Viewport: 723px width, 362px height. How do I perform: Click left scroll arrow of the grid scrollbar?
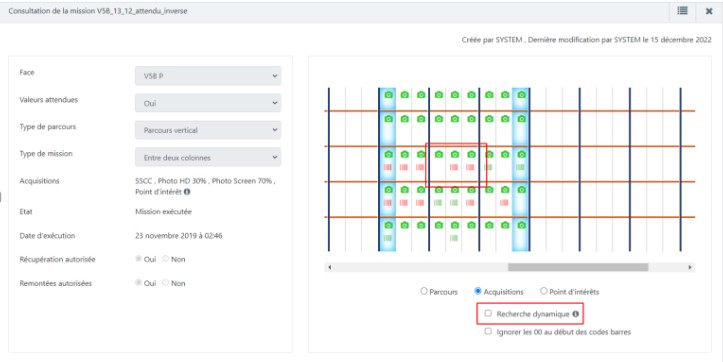click(329, 267)
